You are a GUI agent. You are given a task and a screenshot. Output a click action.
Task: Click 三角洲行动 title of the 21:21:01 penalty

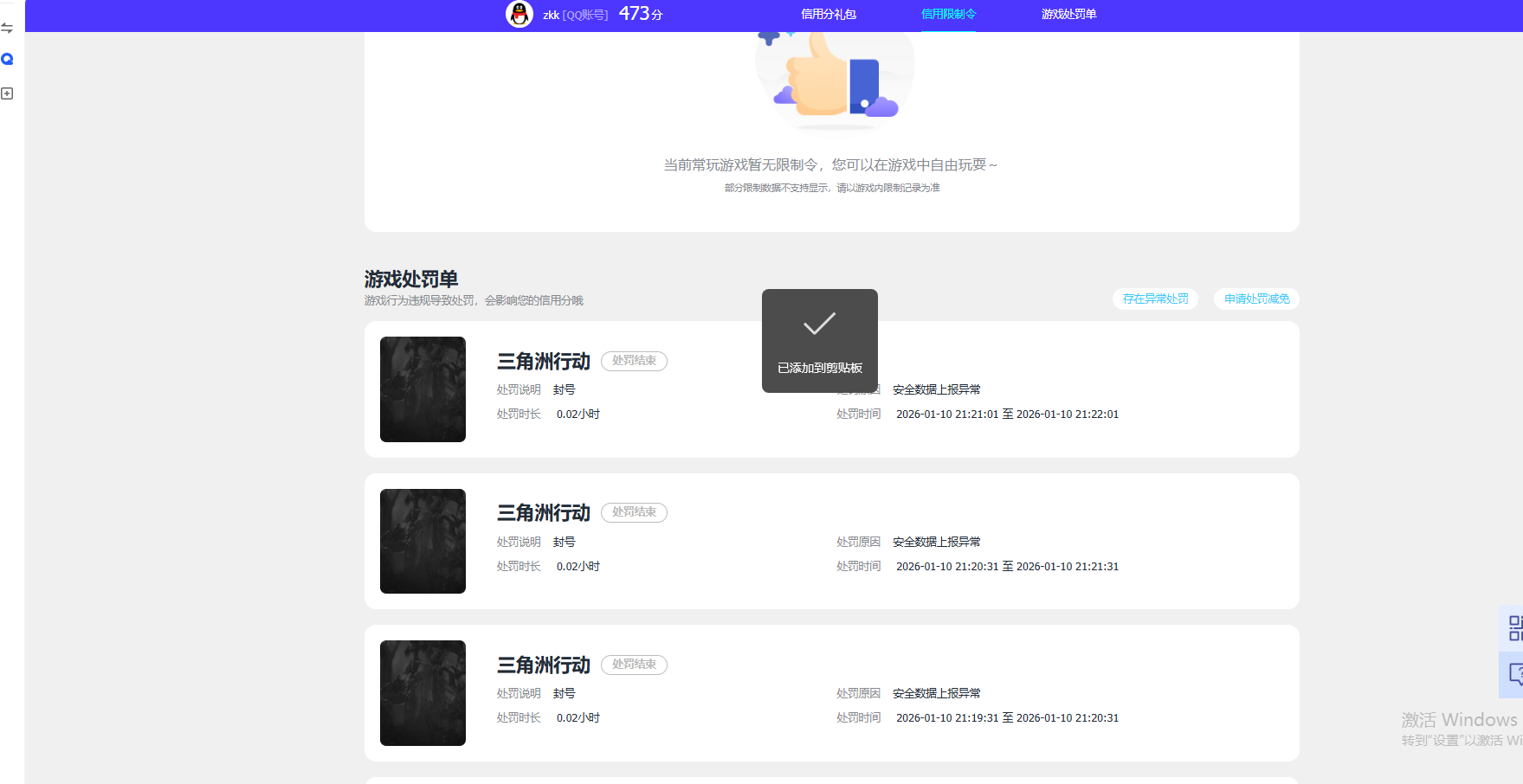pos(544,362)
